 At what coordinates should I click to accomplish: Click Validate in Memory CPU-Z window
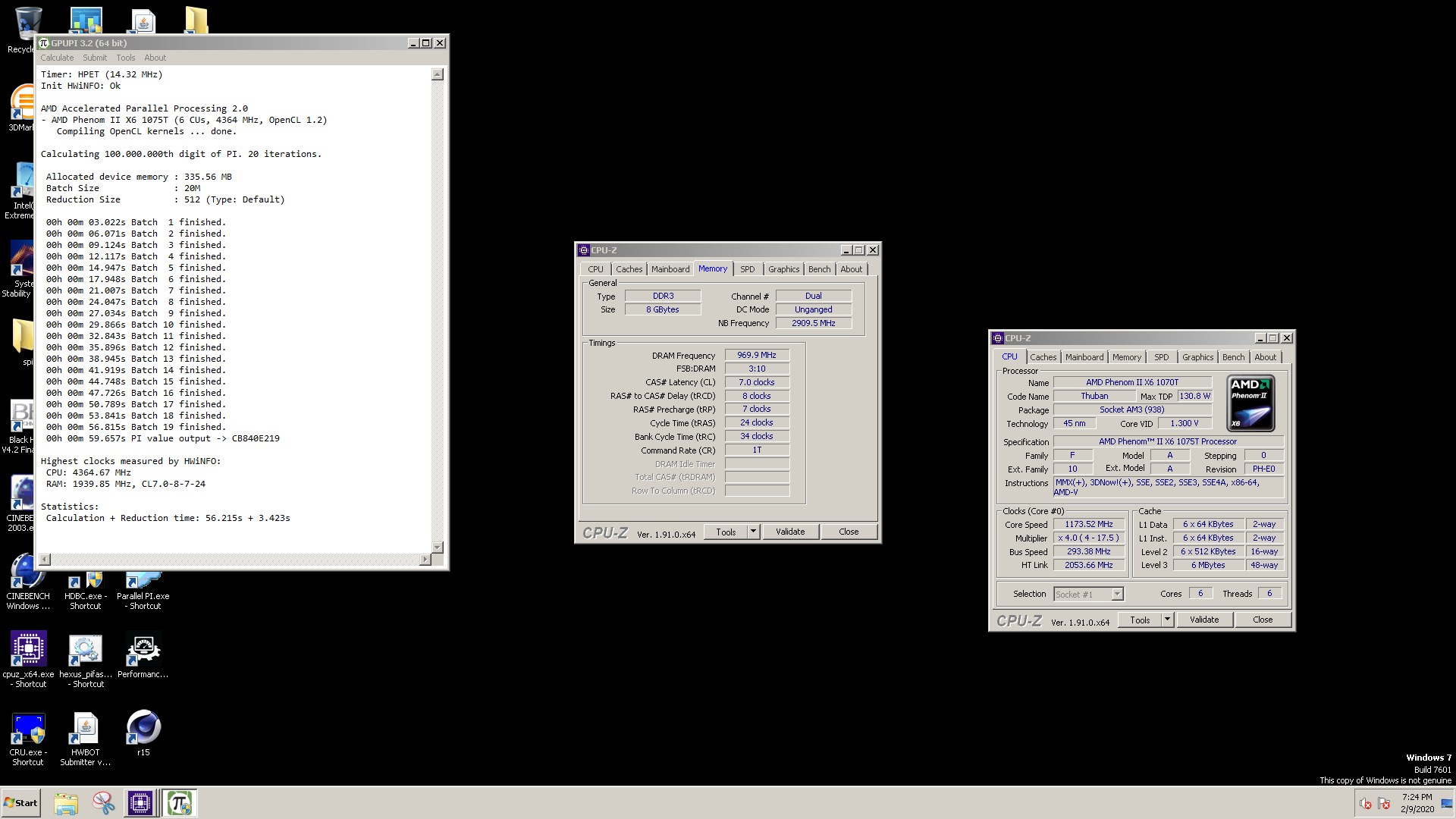pyautogui.click(x=790, y=532)
